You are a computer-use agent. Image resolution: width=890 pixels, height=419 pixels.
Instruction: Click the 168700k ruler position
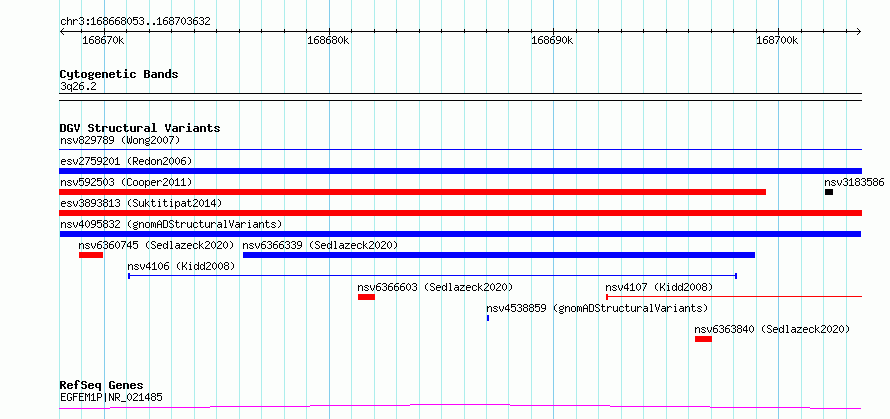(777, 40)
